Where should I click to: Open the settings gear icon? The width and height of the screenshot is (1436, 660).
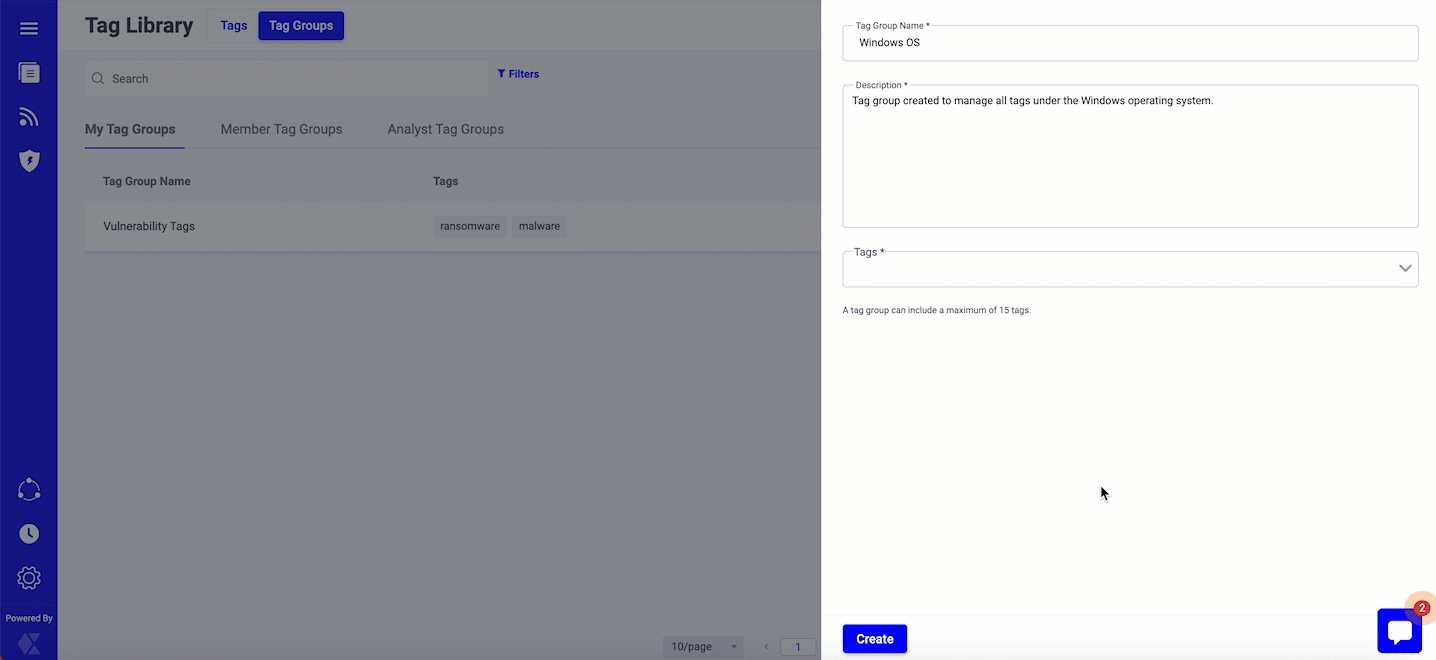pos(29,578)
